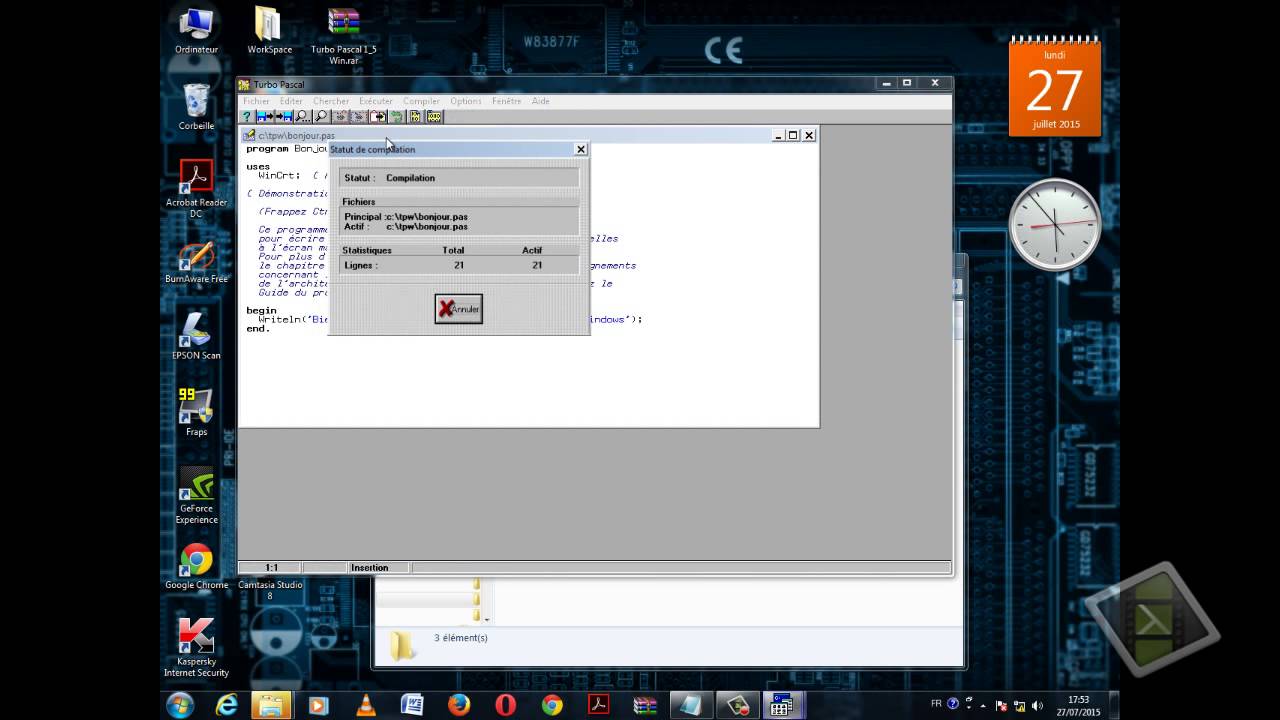Click the green Undo toolbar icon
1280x720 pixels.
[x=396, y=116]
